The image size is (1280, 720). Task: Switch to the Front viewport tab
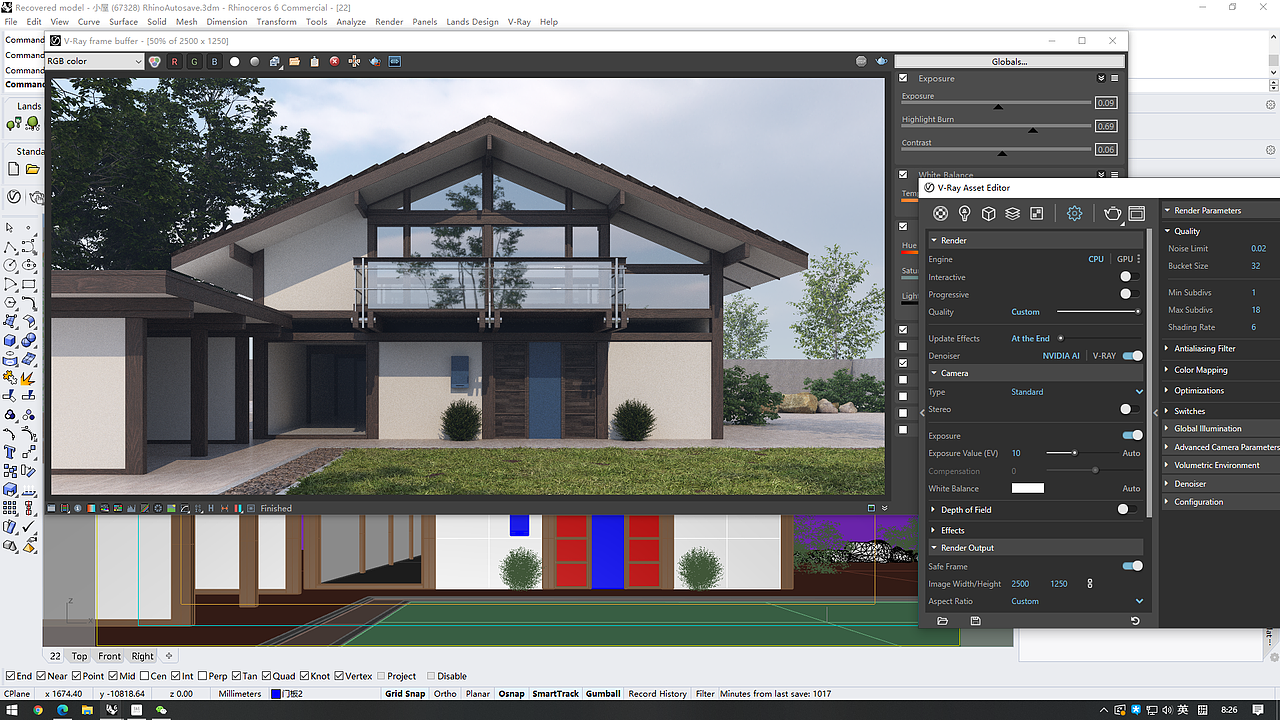point(109,656)
